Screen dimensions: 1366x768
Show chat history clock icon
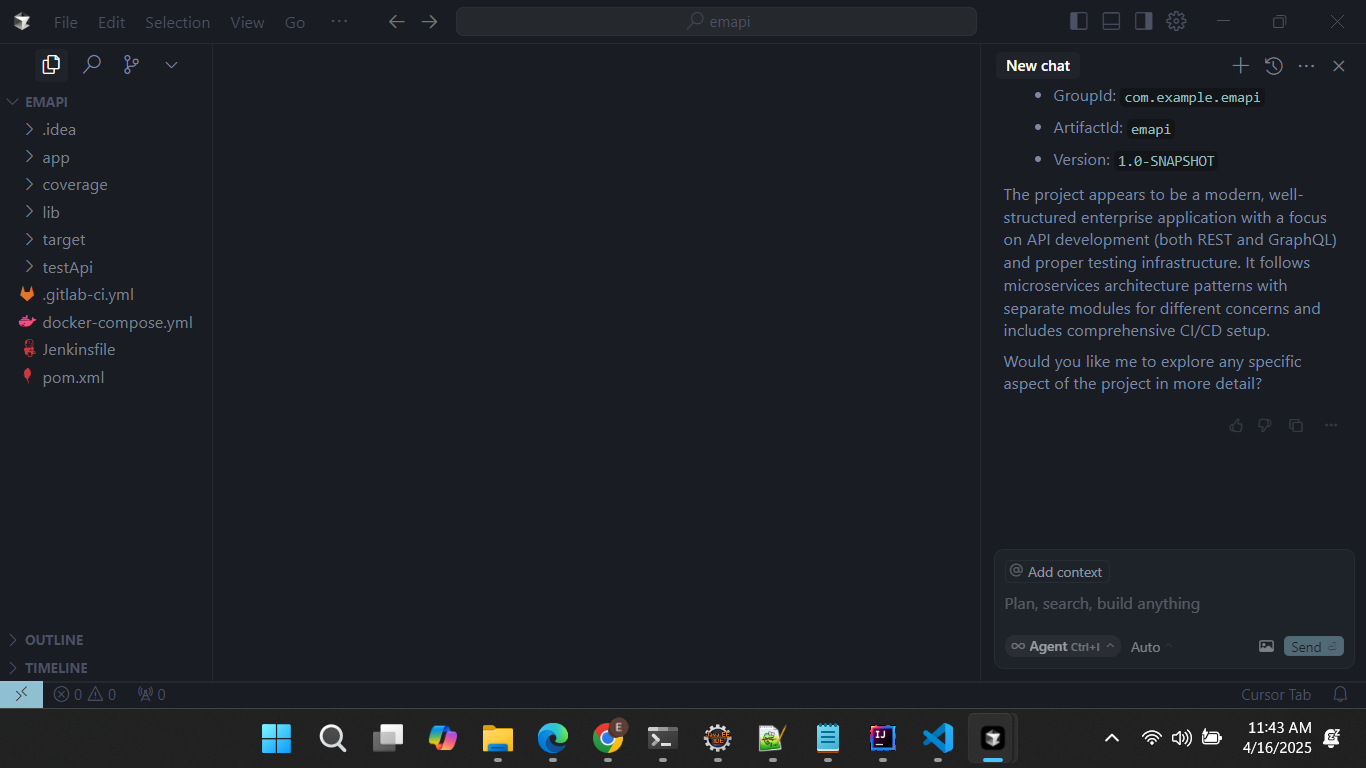click(1273, 66)
